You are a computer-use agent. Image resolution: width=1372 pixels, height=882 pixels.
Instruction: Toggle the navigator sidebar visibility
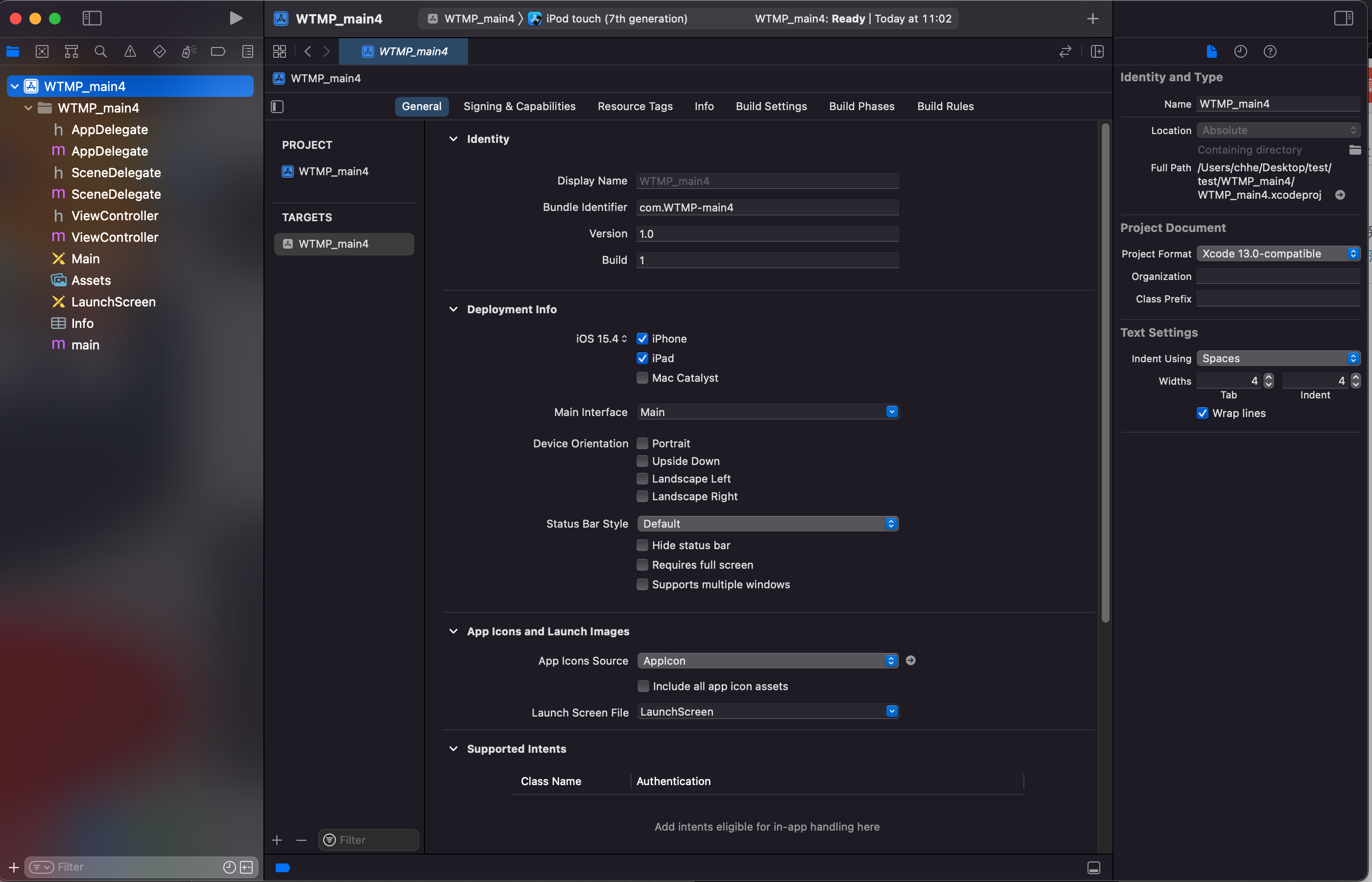(x=92, y=18)
